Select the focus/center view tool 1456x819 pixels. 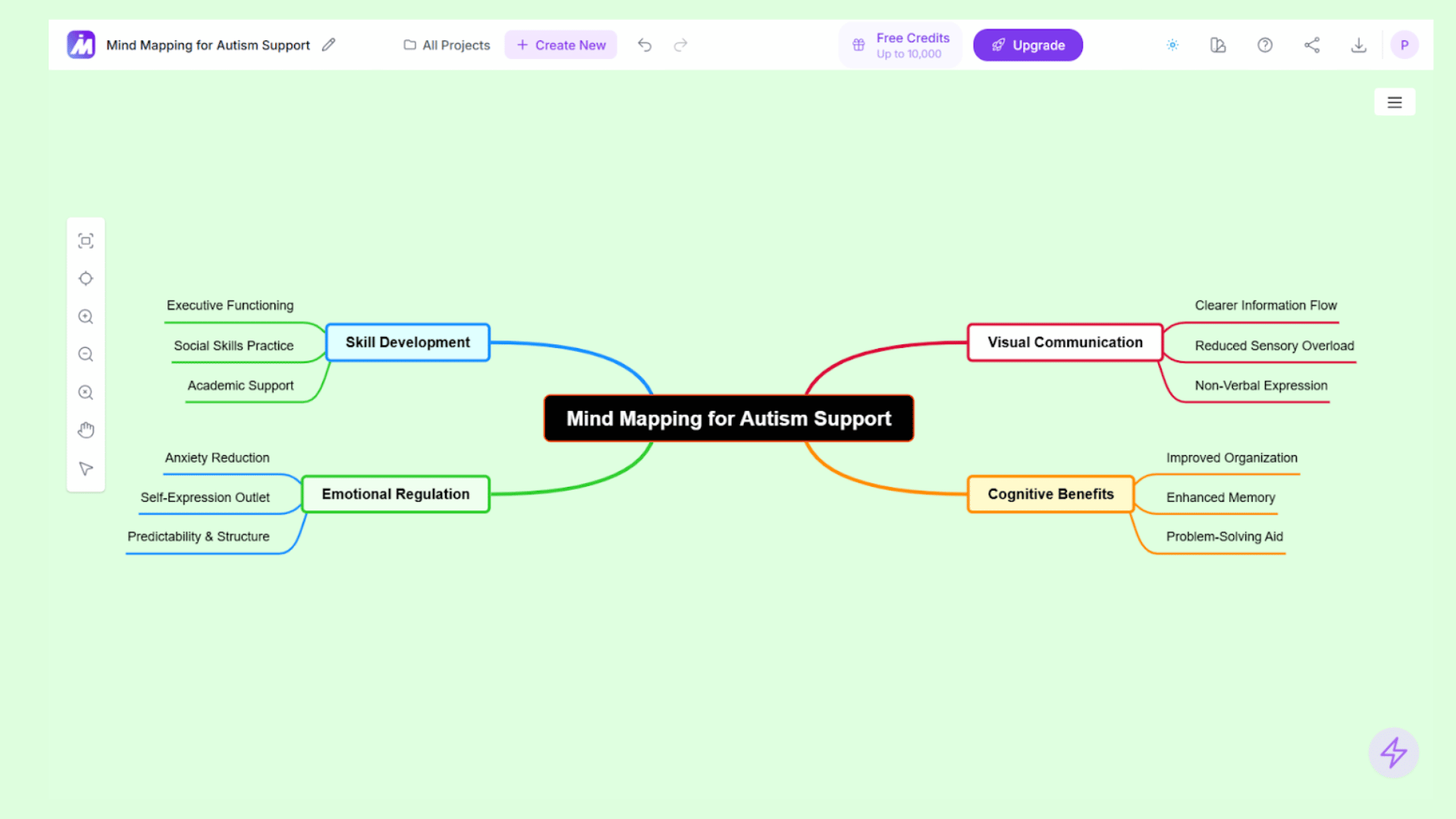tap(86, 278)
